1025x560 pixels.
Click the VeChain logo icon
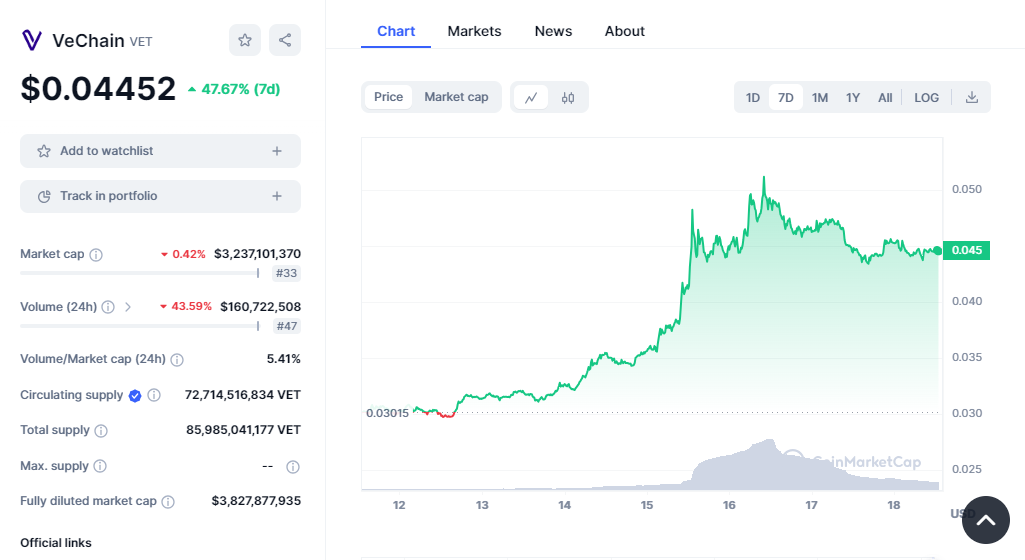31,41
